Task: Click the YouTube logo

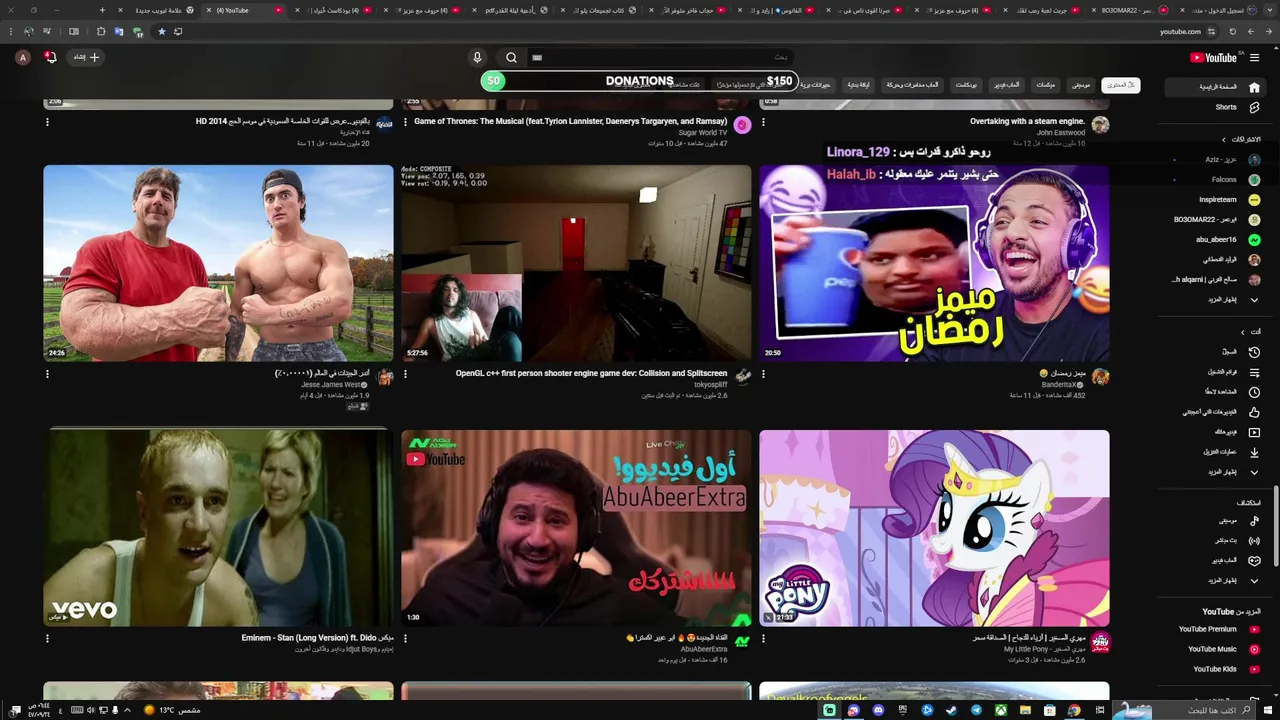Action: [x=1213, y=57]
